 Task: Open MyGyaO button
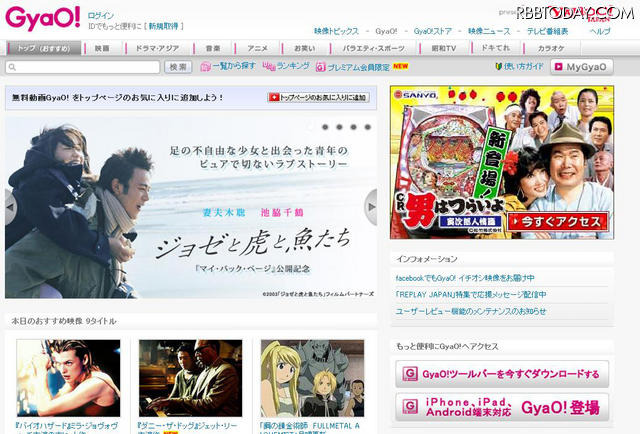(582, 67)
